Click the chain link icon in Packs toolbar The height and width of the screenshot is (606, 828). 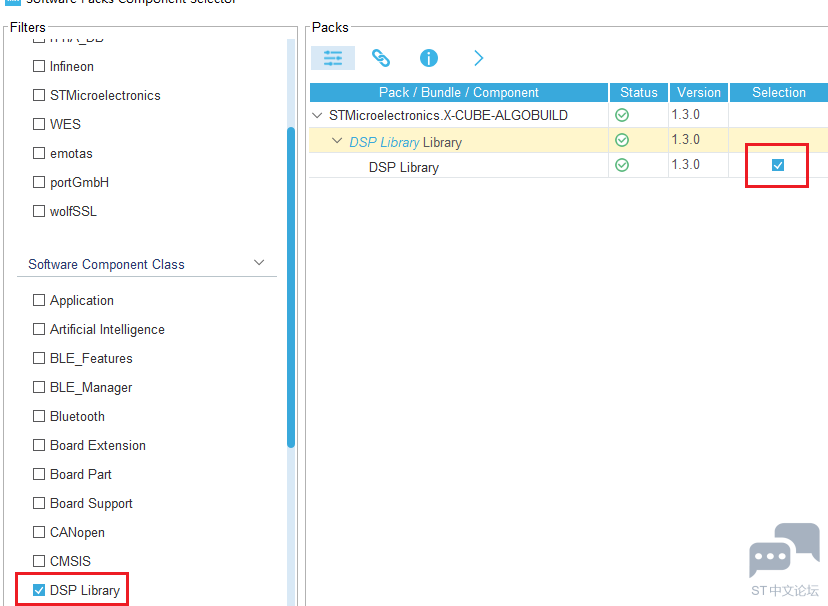tap(381, 58)
